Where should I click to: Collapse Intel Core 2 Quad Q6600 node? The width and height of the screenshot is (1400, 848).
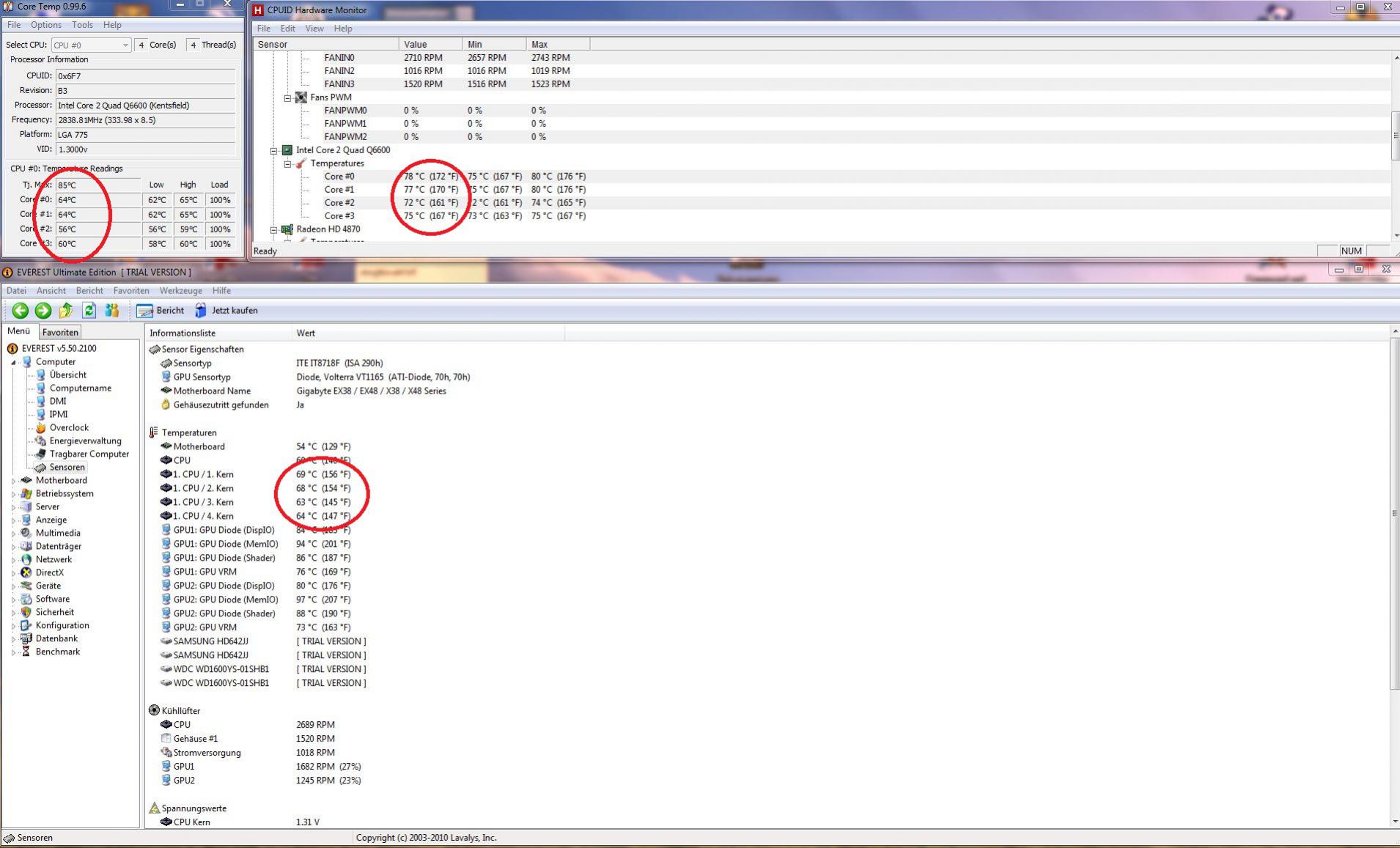coord(274,151)
